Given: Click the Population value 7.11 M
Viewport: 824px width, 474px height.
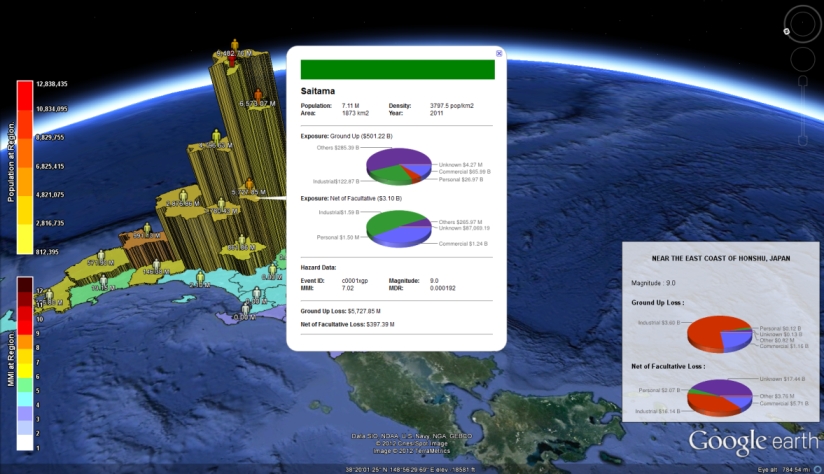Looking at the screenshot, I should (351, 106).
